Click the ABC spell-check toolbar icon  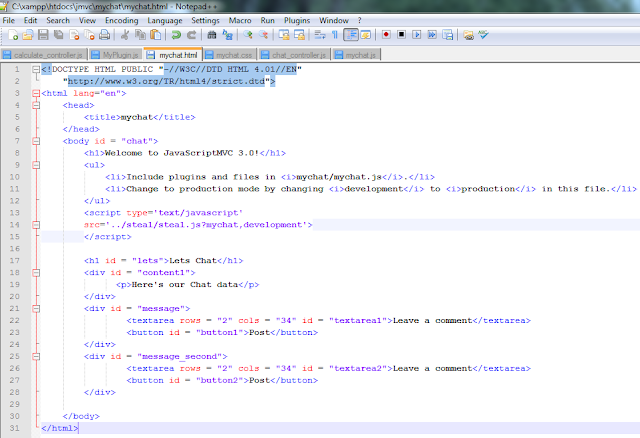tap(483, 35)
